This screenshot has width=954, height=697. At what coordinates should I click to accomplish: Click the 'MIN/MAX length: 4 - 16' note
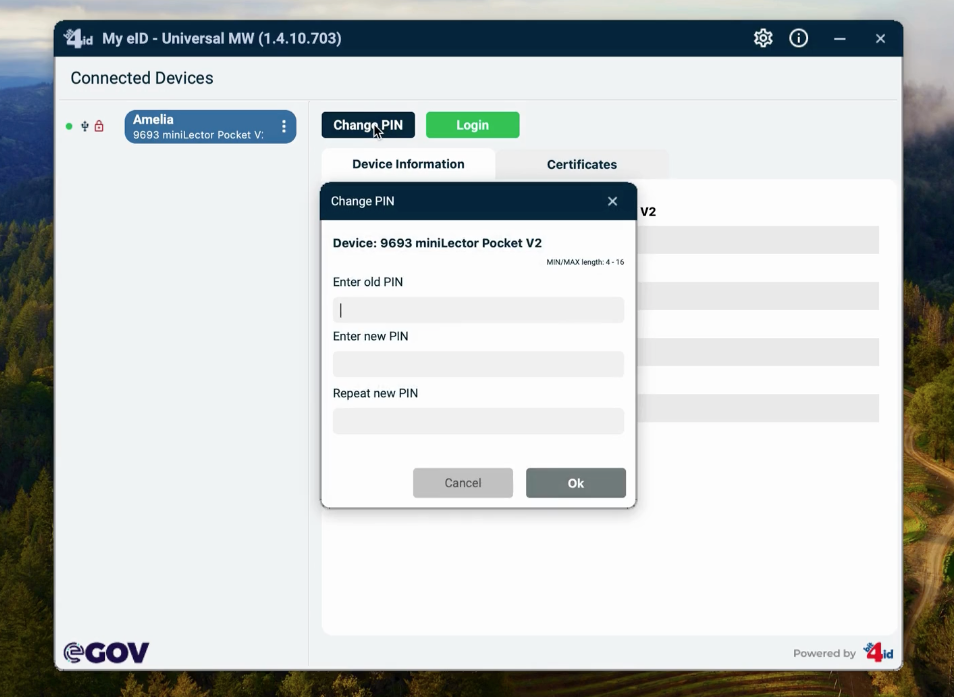585,262
